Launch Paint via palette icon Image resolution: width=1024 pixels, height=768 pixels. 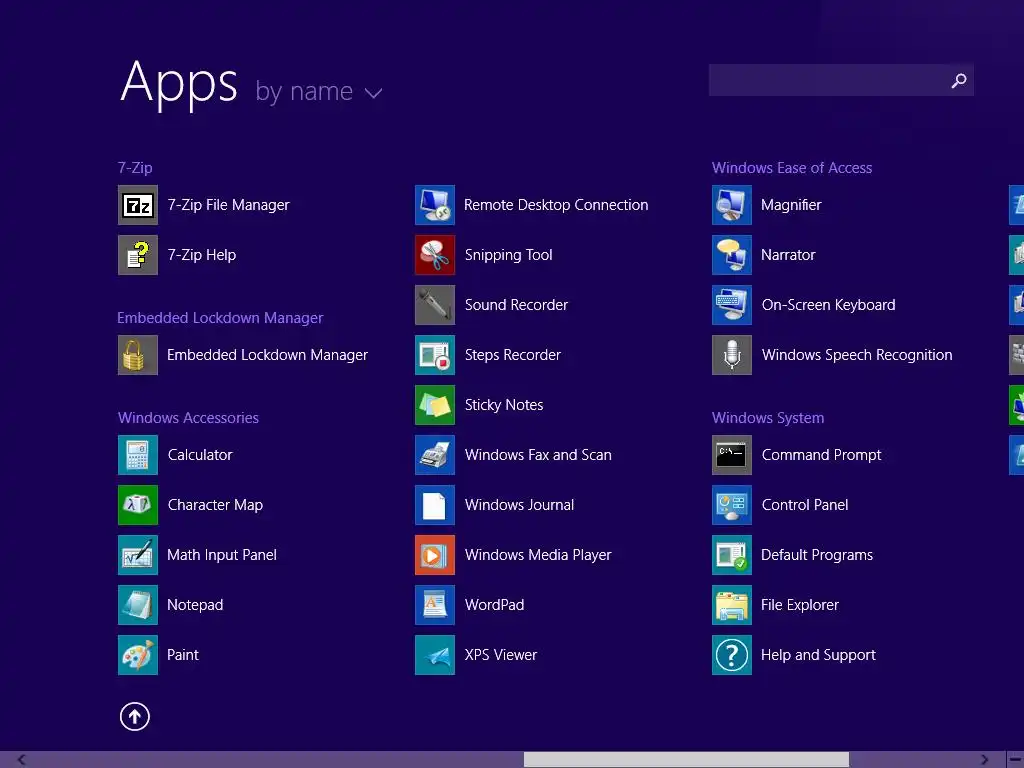click(x=138, y=654)
